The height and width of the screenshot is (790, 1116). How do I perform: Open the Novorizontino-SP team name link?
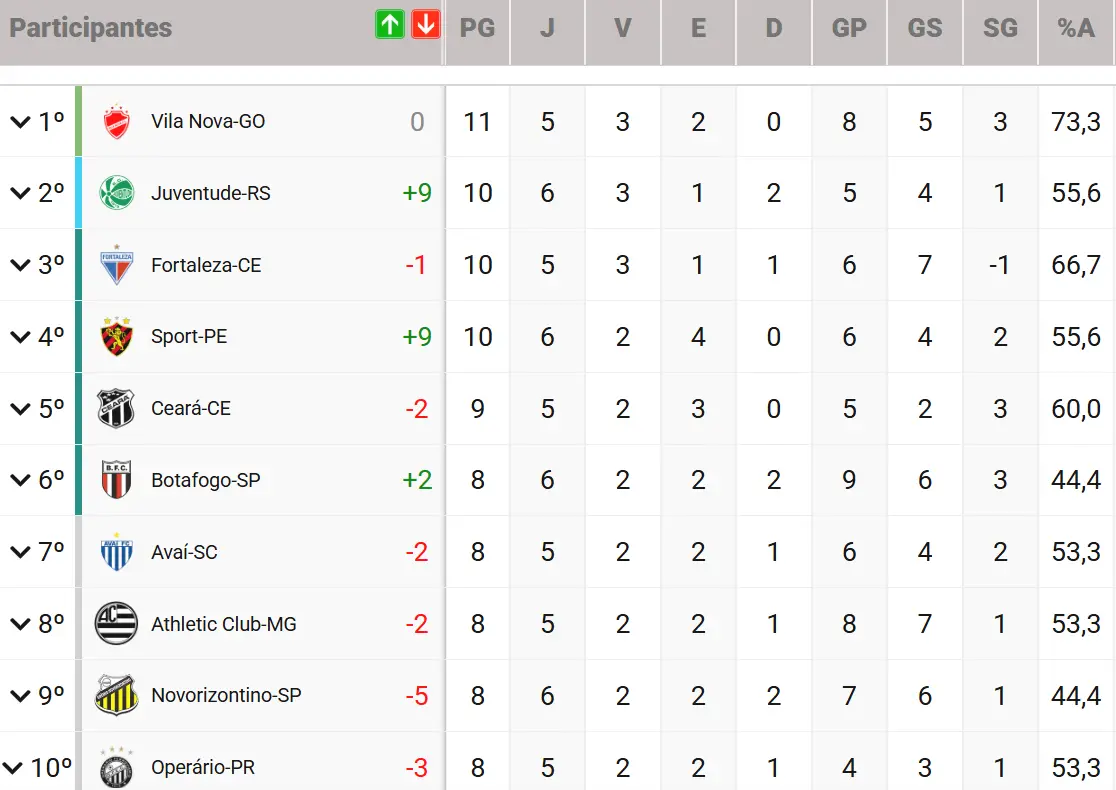[225, 695]
